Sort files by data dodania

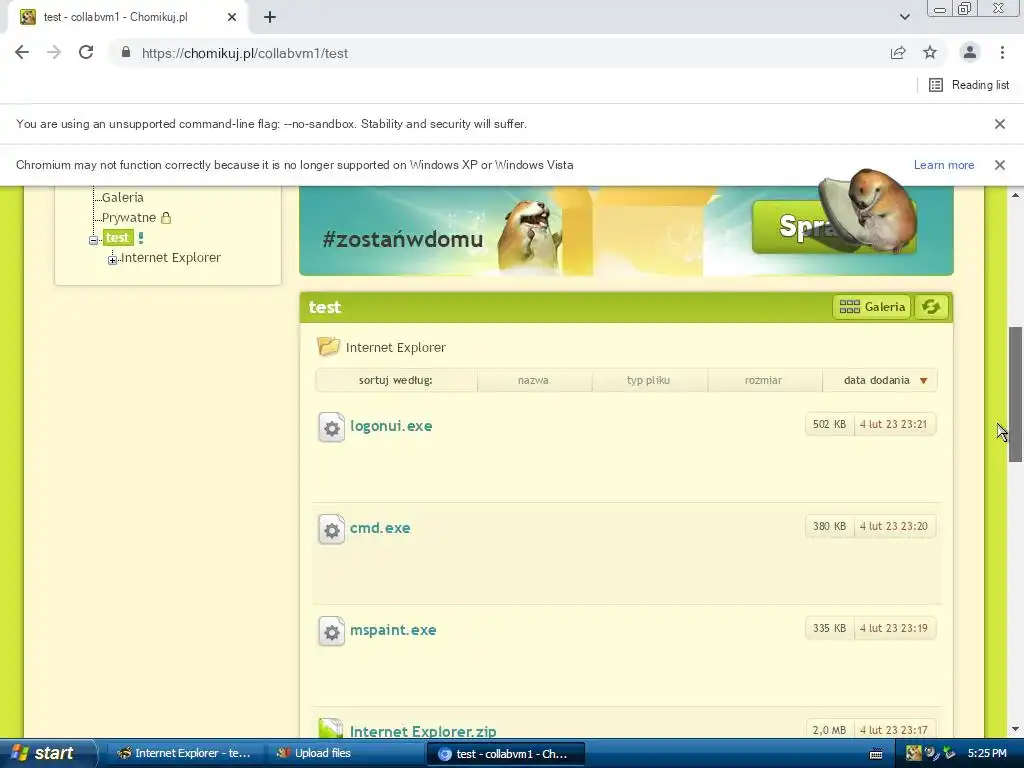click(876, 380)
